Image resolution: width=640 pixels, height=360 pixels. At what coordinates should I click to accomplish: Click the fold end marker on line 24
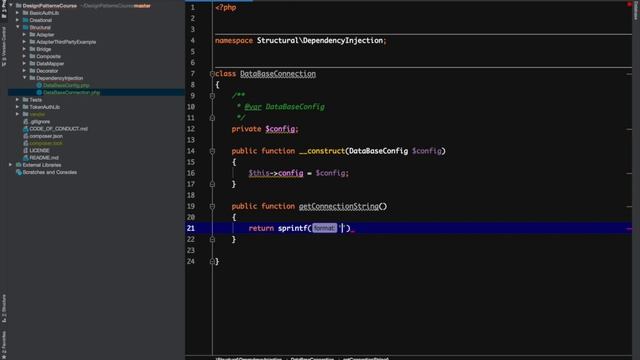[x=212, y=262]
